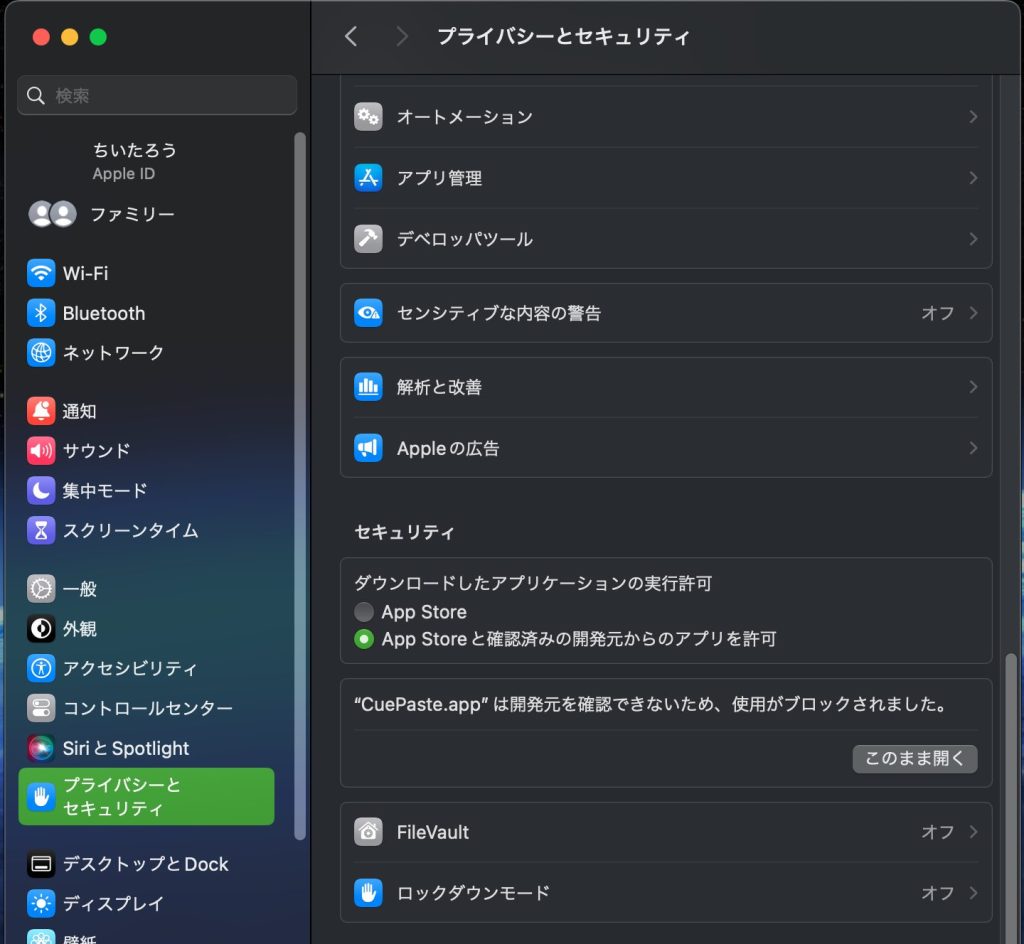Go to スクリーンタイム settings pane

(x=146, y=530)
